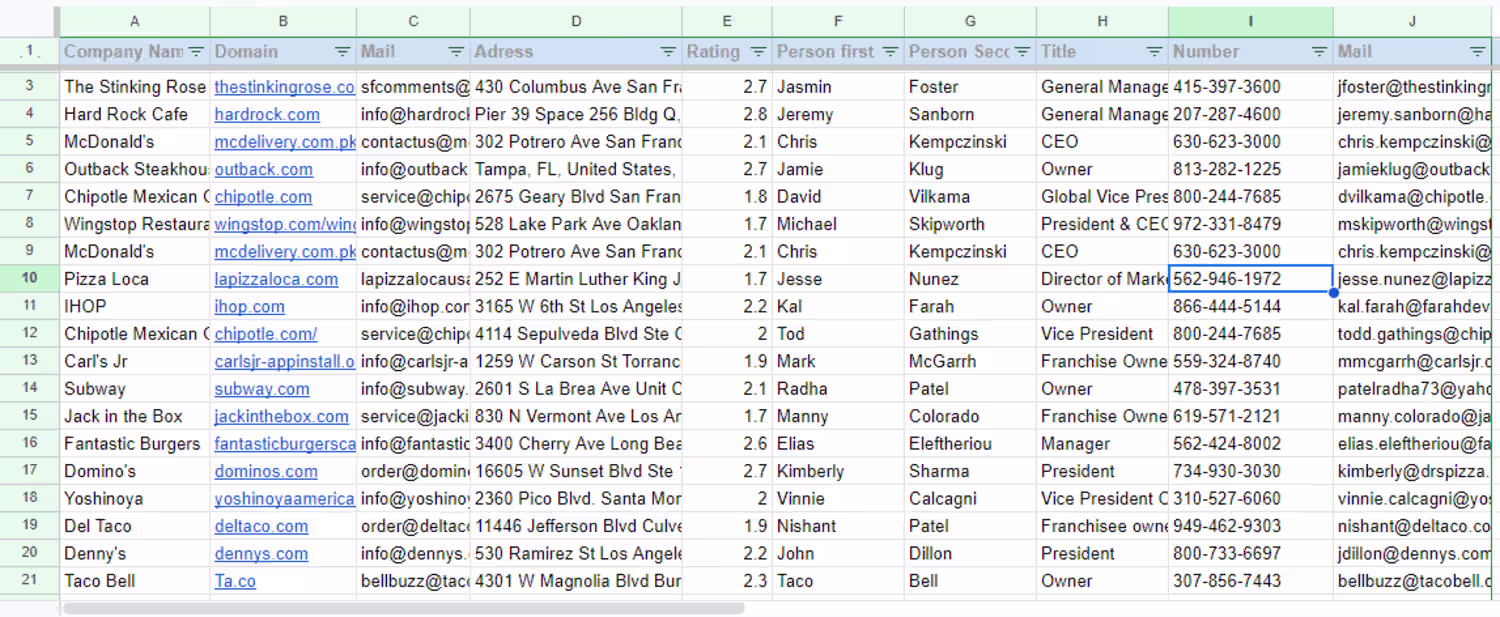Select cell 'Del Taco'
The image size is (1500, 617).
[135, 526]
